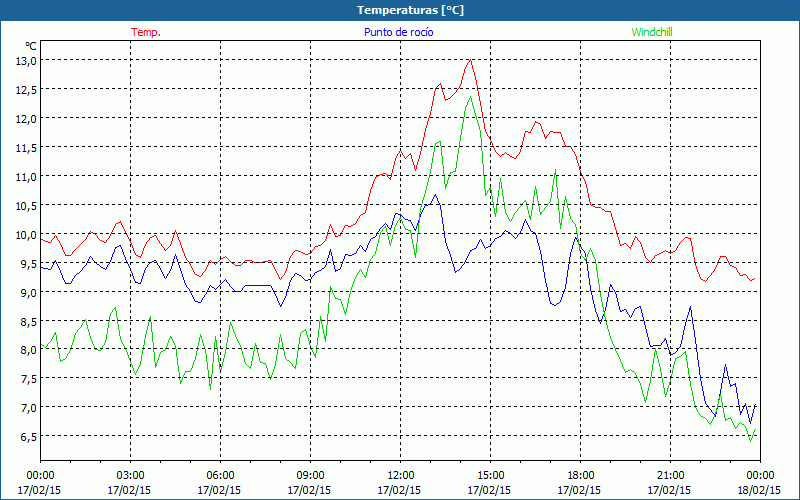Click the 8,5 y-axis value
Viewport: 800px width, 500px height.
(x=29, y=321)
